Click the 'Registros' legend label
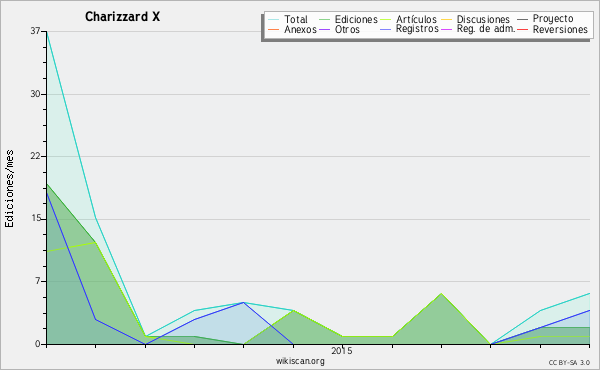600x370 pixels. click(417, 29)
